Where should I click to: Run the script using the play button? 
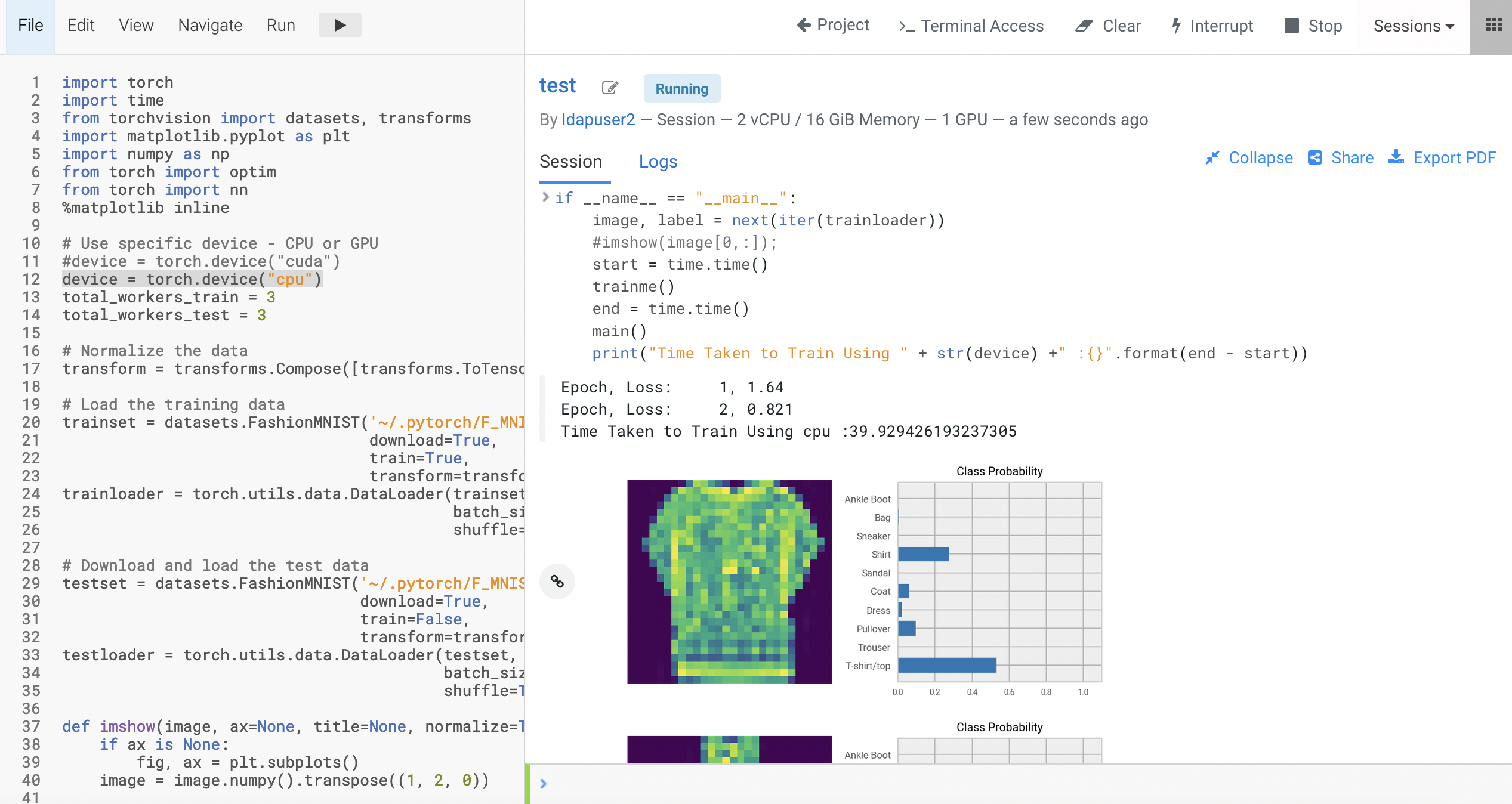coord(340,25)
